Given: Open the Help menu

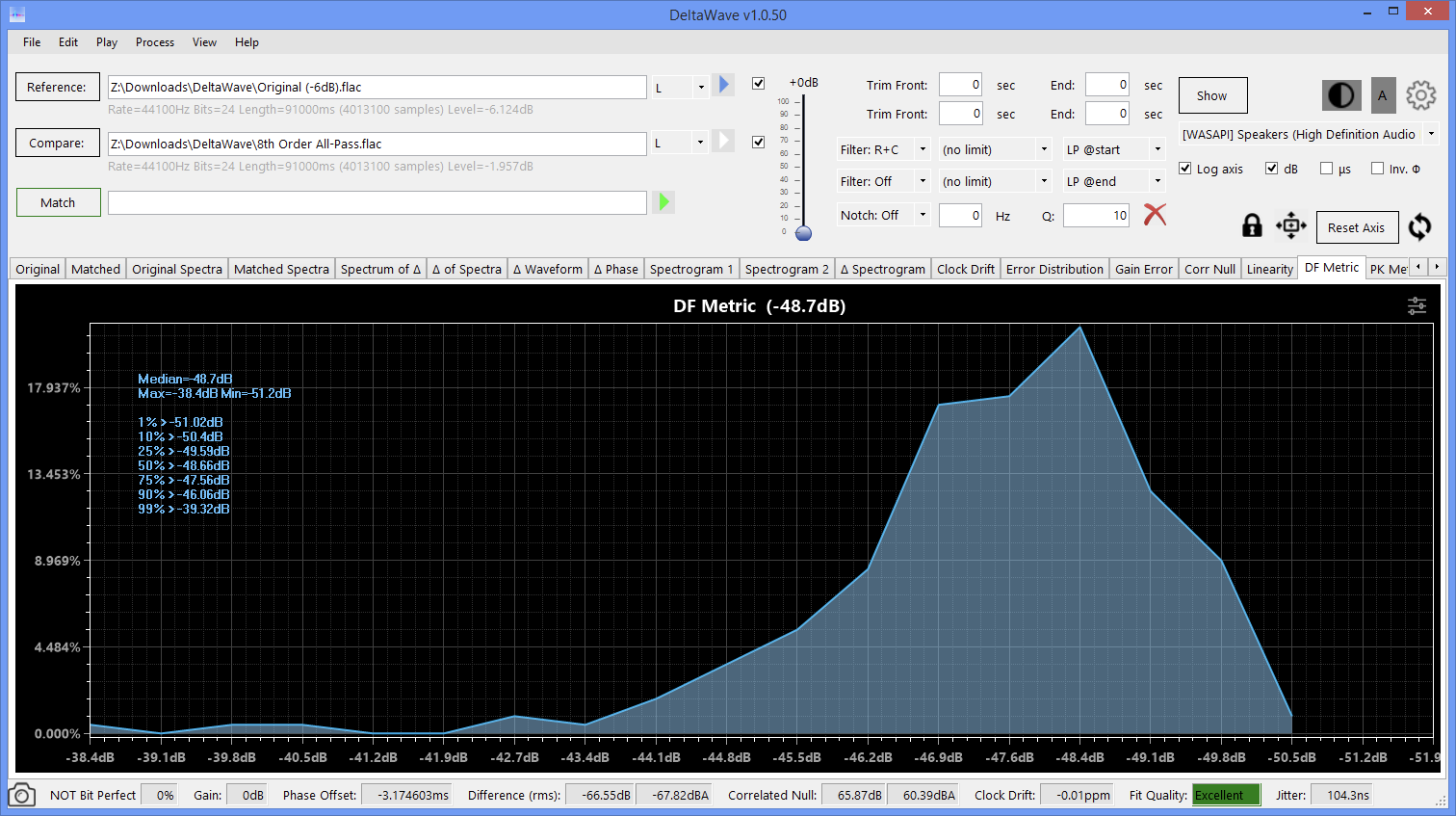Looking at the screenshot, I should pos(247,42).
